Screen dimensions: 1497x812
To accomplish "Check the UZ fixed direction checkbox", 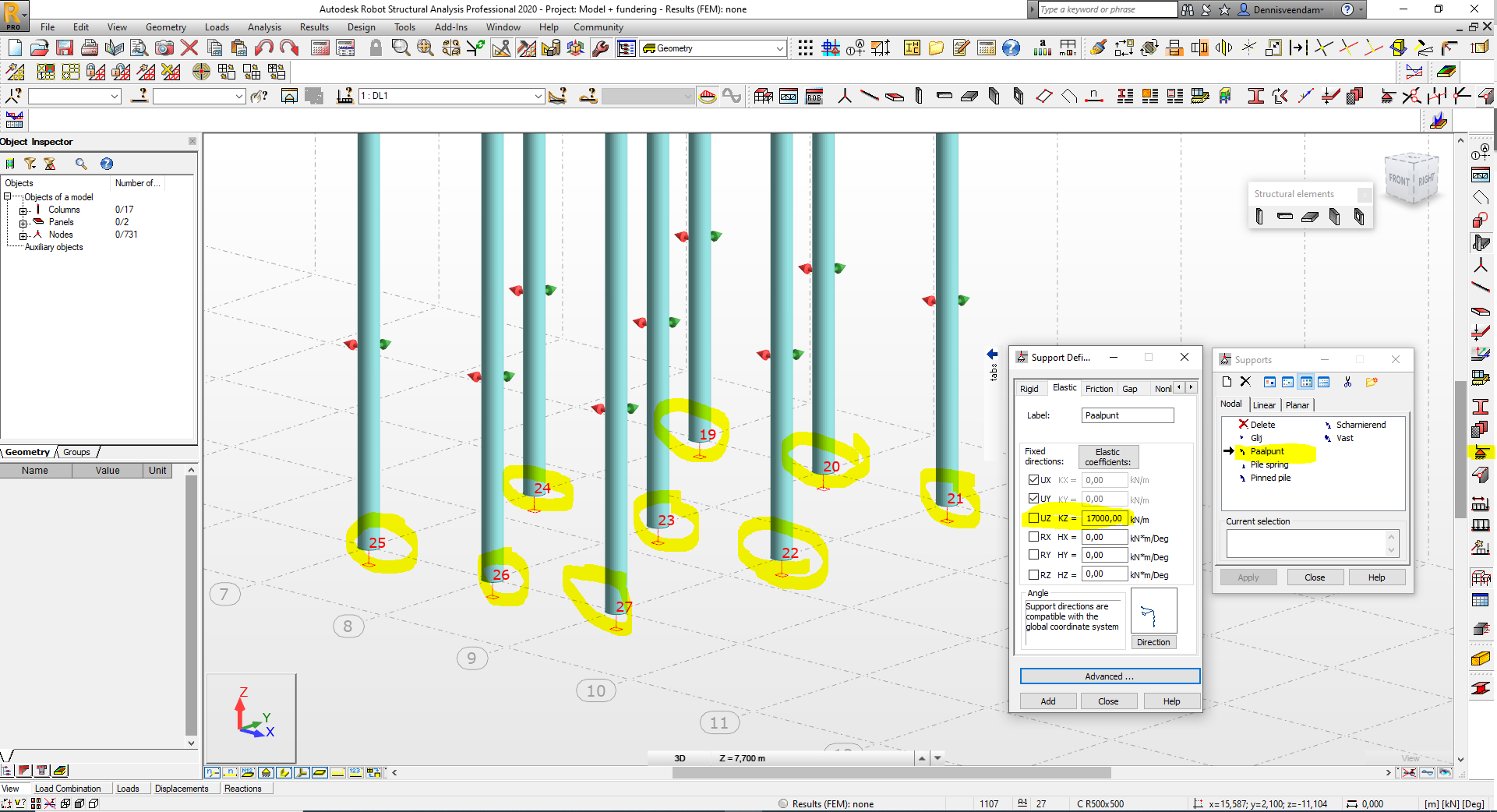I will (1034, 517).
